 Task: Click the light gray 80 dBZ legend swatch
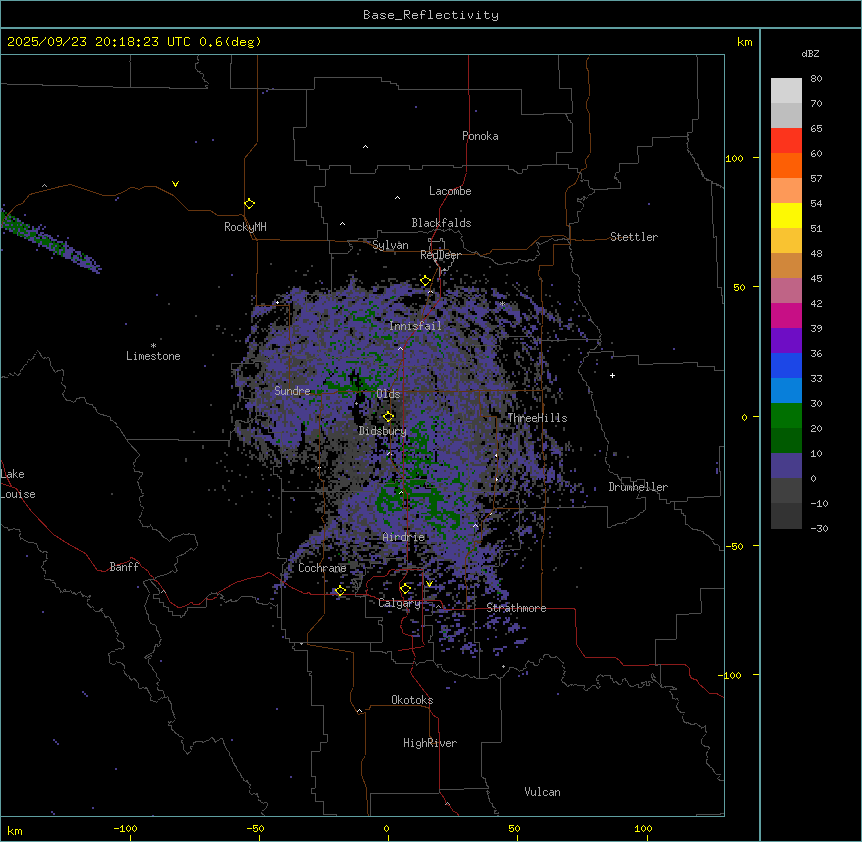coord(786,90)
